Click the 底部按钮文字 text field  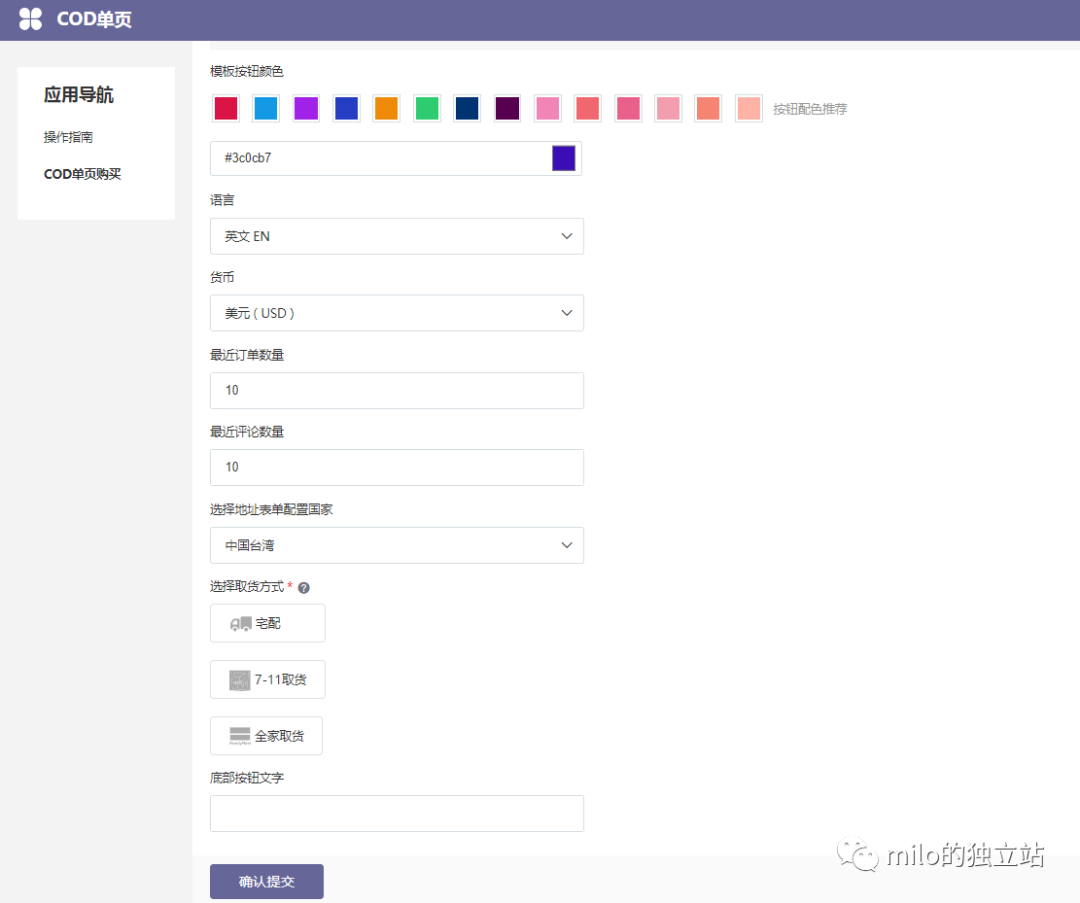coord(396,813)
